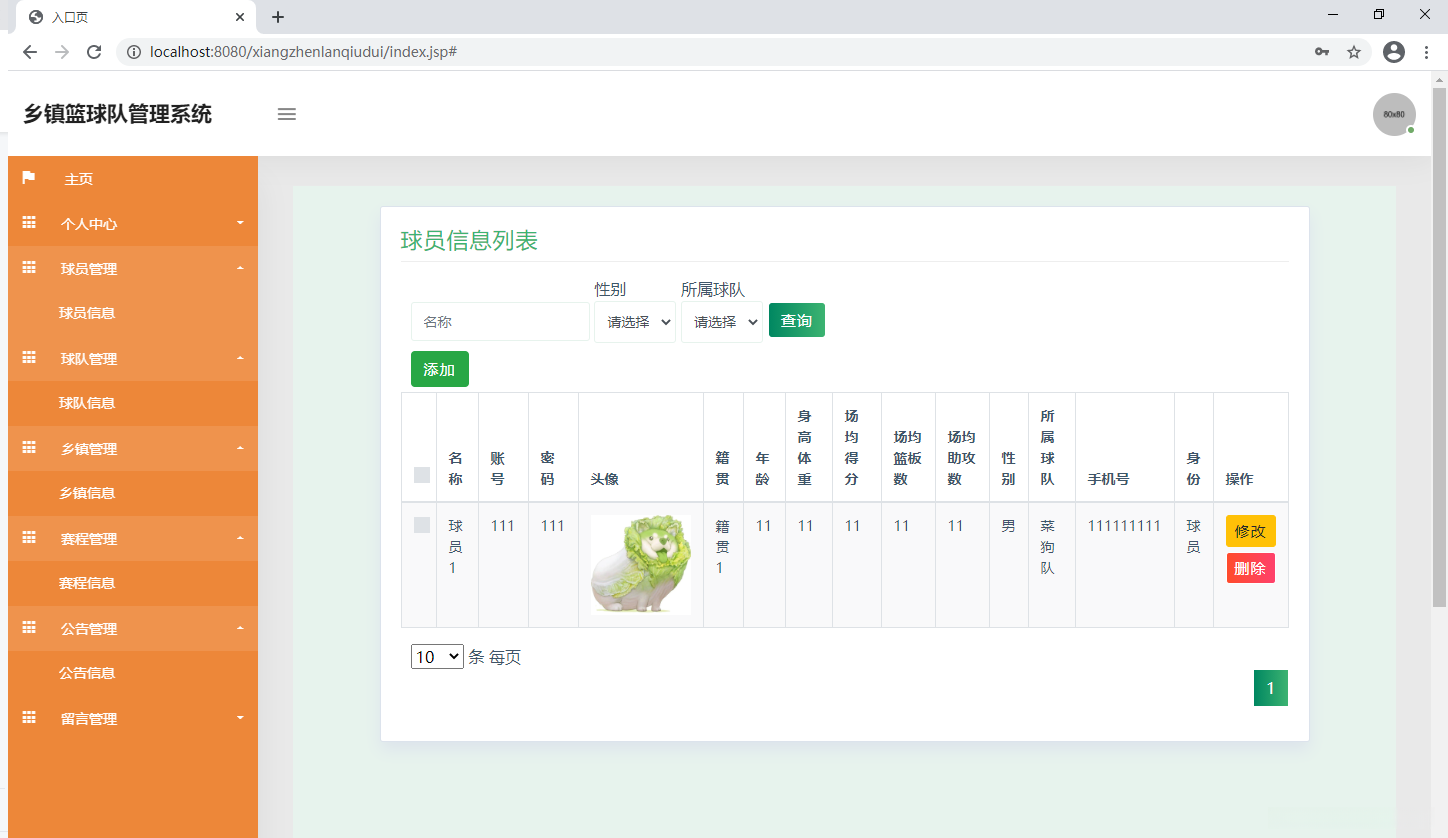The height and width of the screenshot is (838, 1448).
Task: Toggle the bookmark star in the address bar
Action: click(x=1354, y=51)
